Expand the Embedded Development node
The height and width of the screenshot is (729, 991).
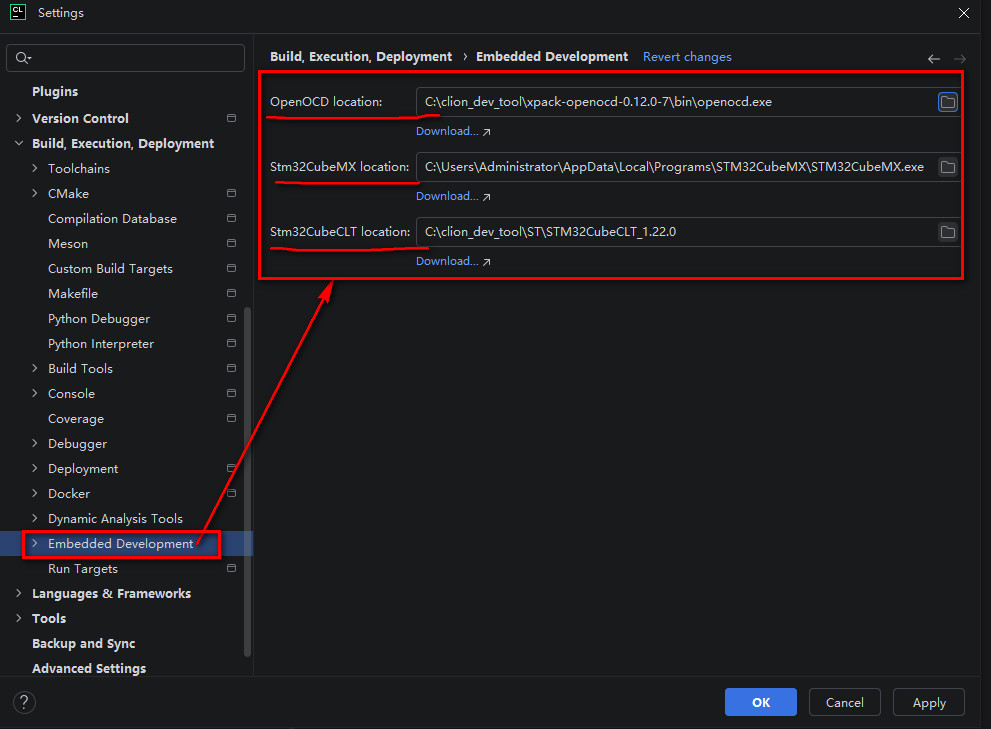(35, 543)
